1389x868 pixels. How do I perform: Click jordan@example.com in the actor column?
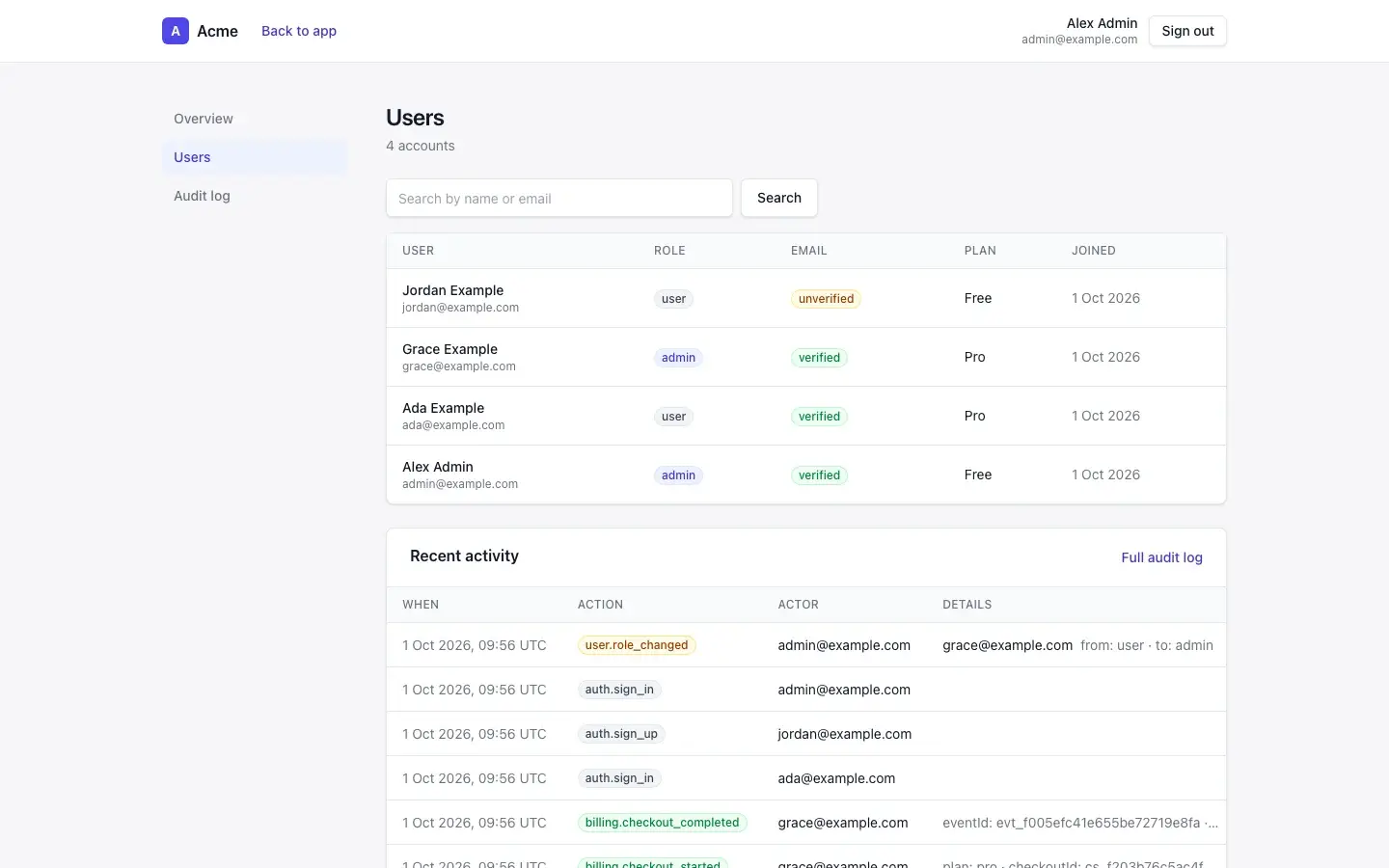[844, 734]
